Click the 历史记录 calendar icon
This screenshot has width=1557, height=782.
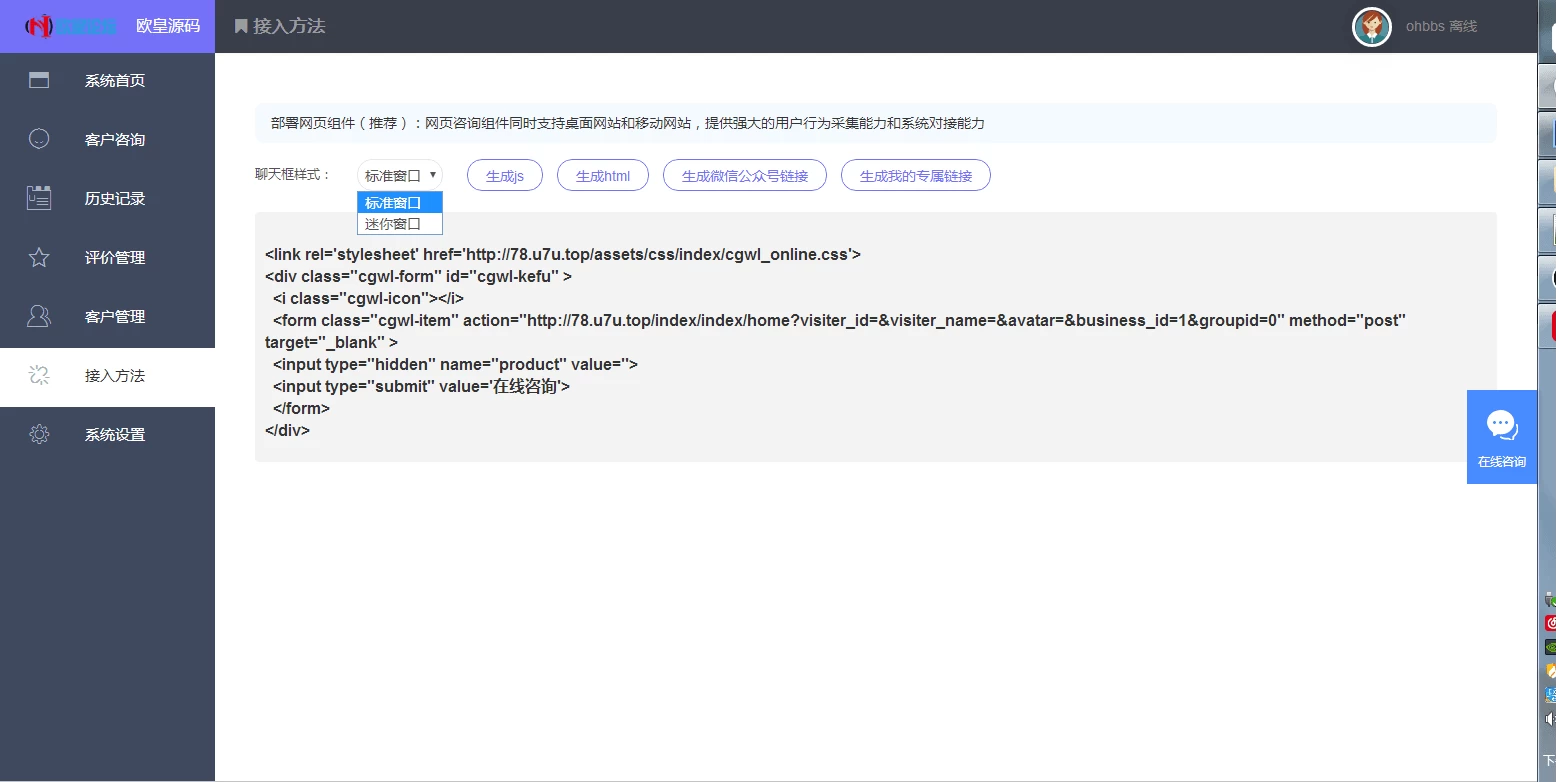[39, 198]
